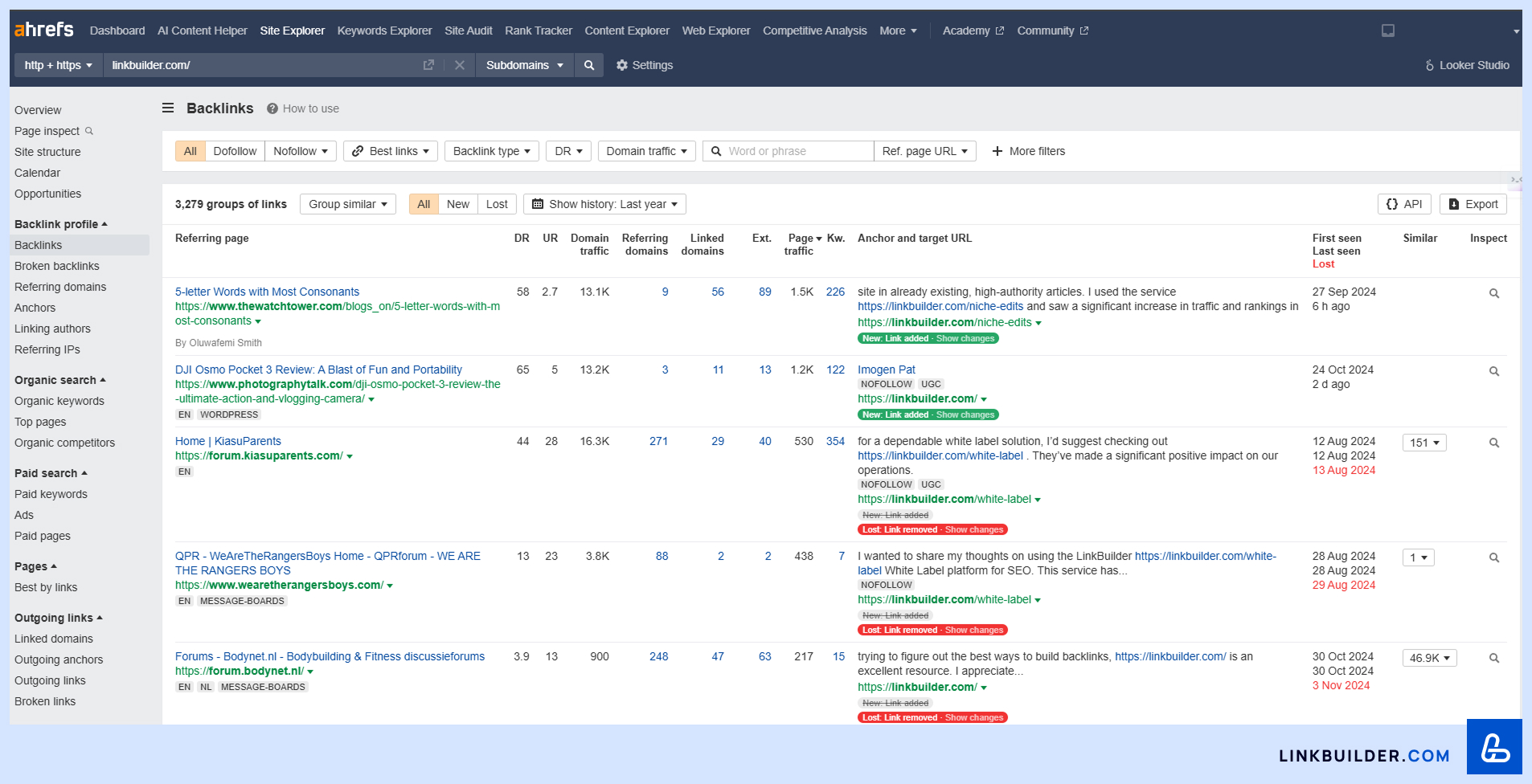This screenshot has height=784, width=1532.
Task: Open Rank Tracker
Action: pyautogui.click(x=539, y=31)
